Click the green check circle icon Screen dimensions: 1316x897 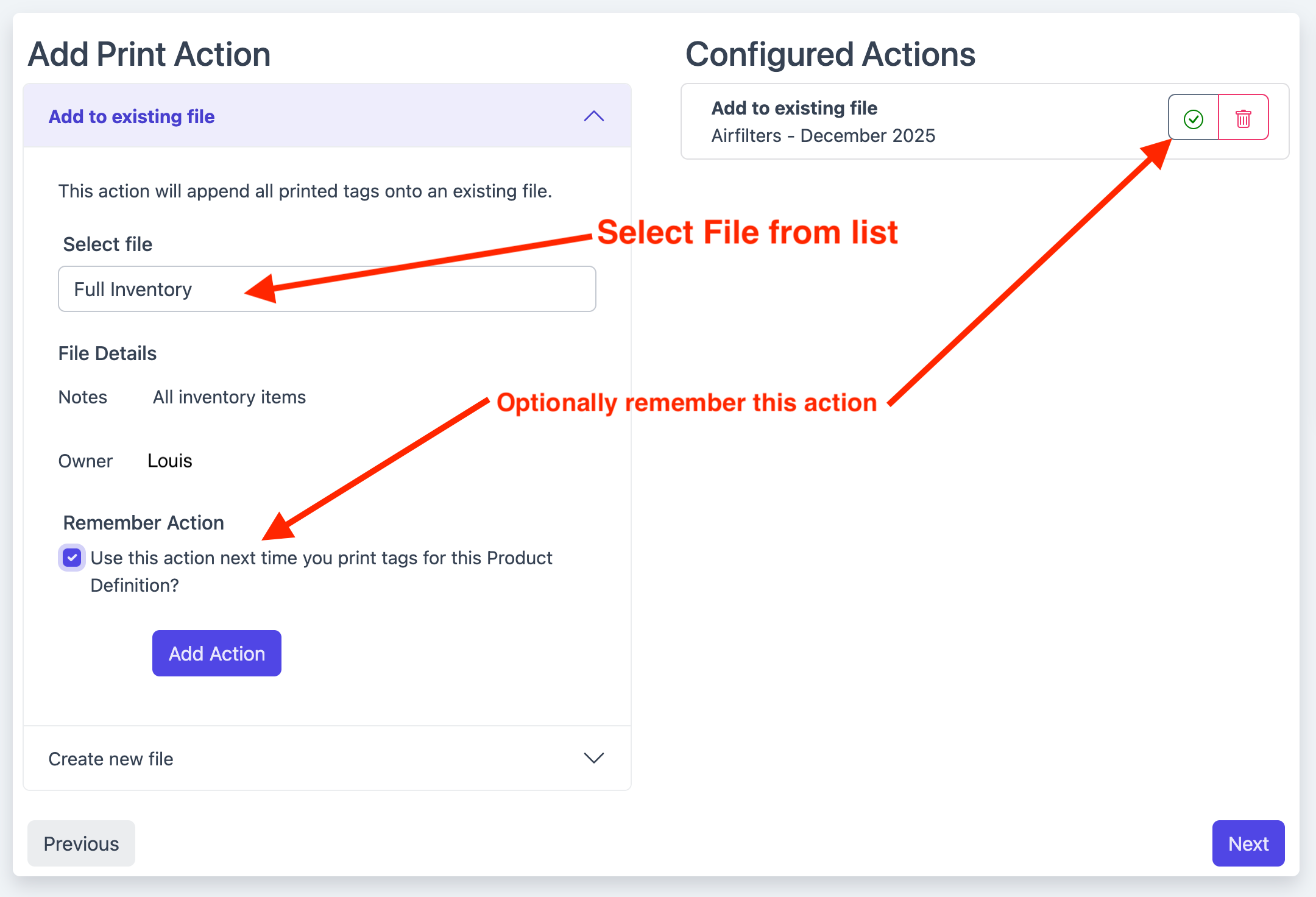1193,118
